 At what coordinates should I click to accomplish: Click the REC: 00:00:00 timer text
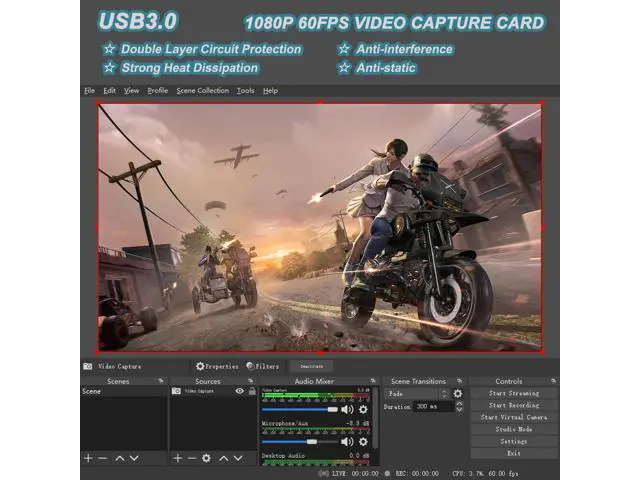click(417, 473)
